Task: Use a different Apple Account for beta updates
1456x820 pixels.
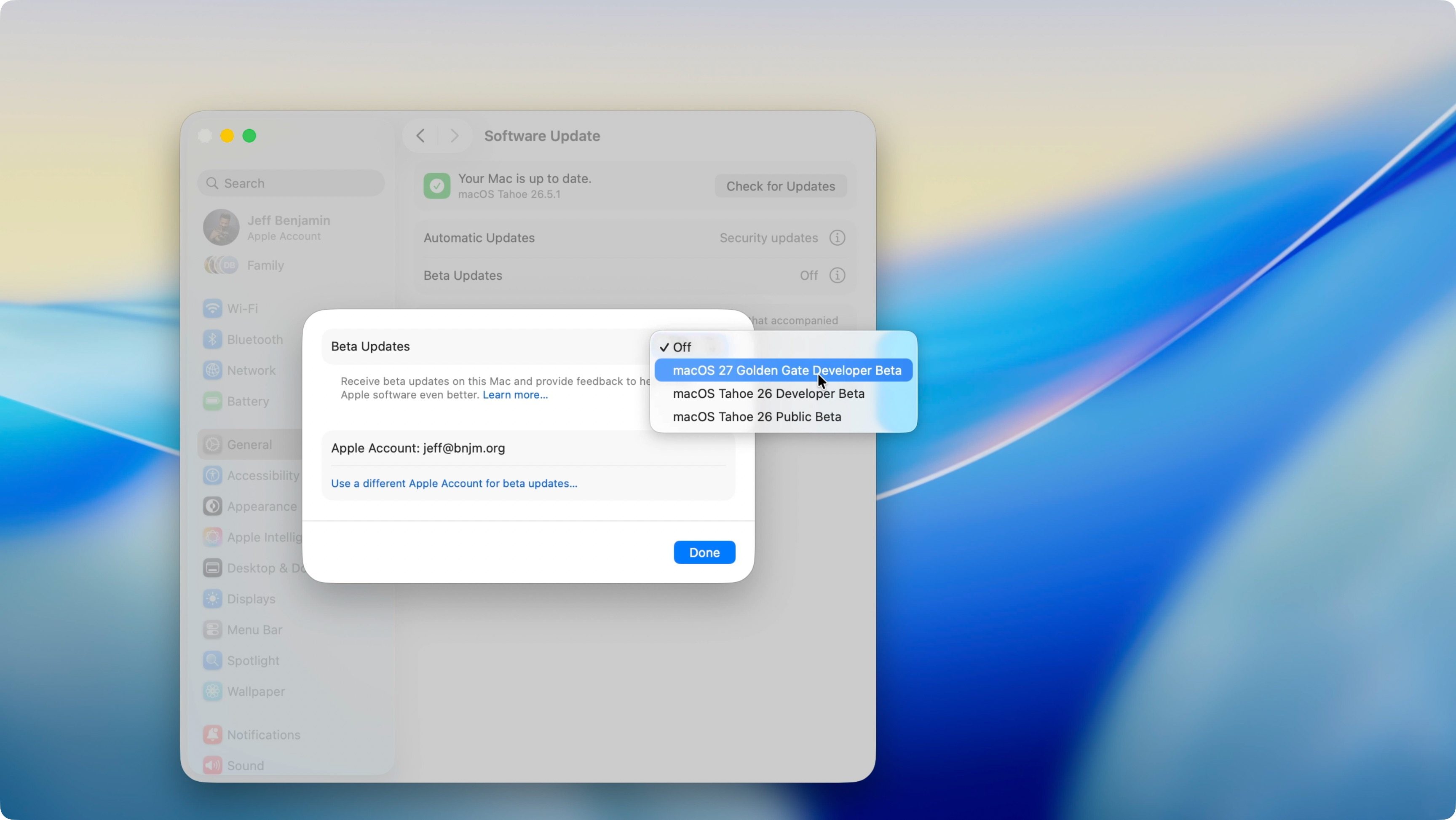Action: coord(454,483)
